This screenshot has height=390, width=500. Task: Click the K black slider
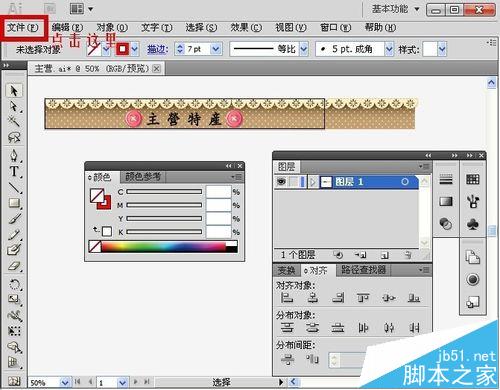pyautogui.click(x=164, y=232)
